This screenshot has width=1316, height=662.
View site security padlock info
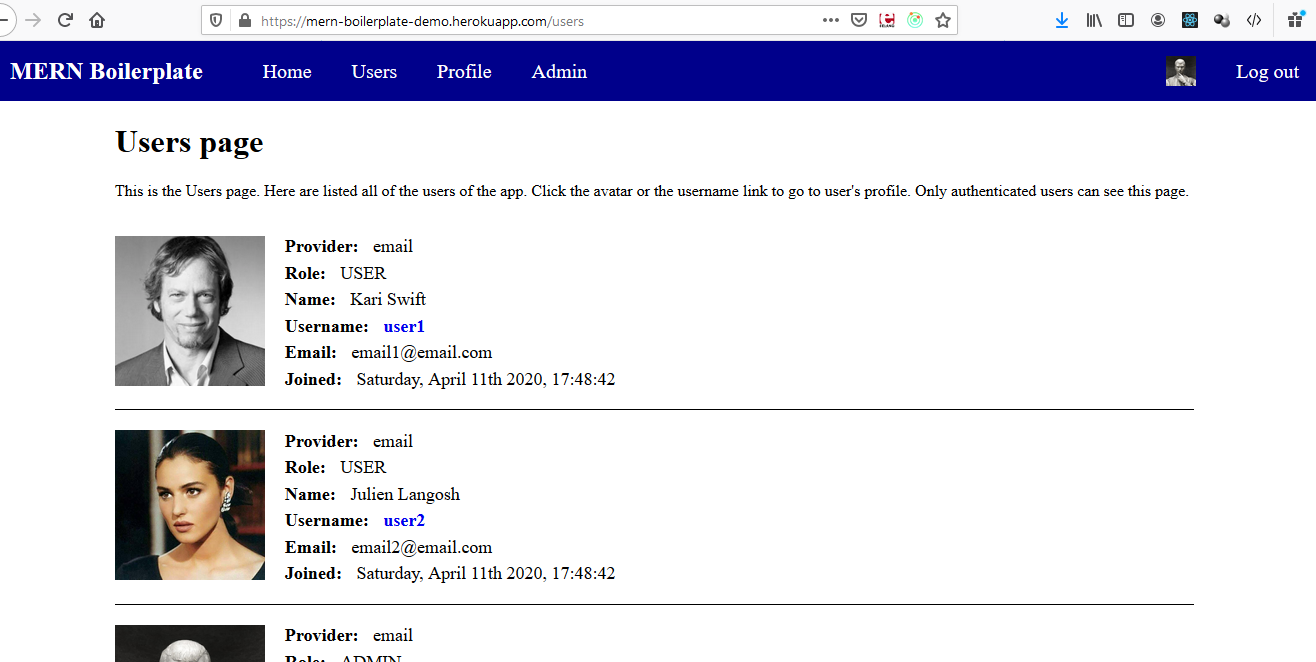click(245, 20)
